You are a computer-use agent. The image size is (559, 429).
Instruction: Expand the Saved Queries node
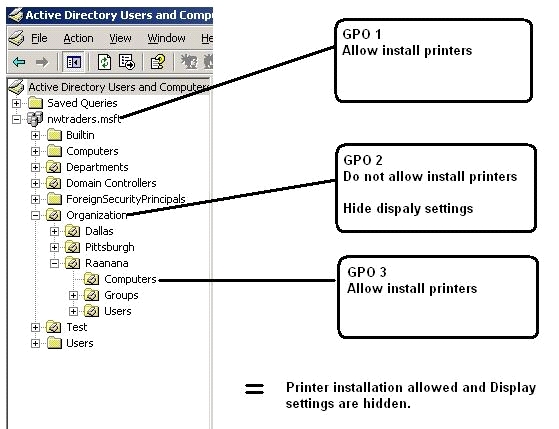coord(16,103)
